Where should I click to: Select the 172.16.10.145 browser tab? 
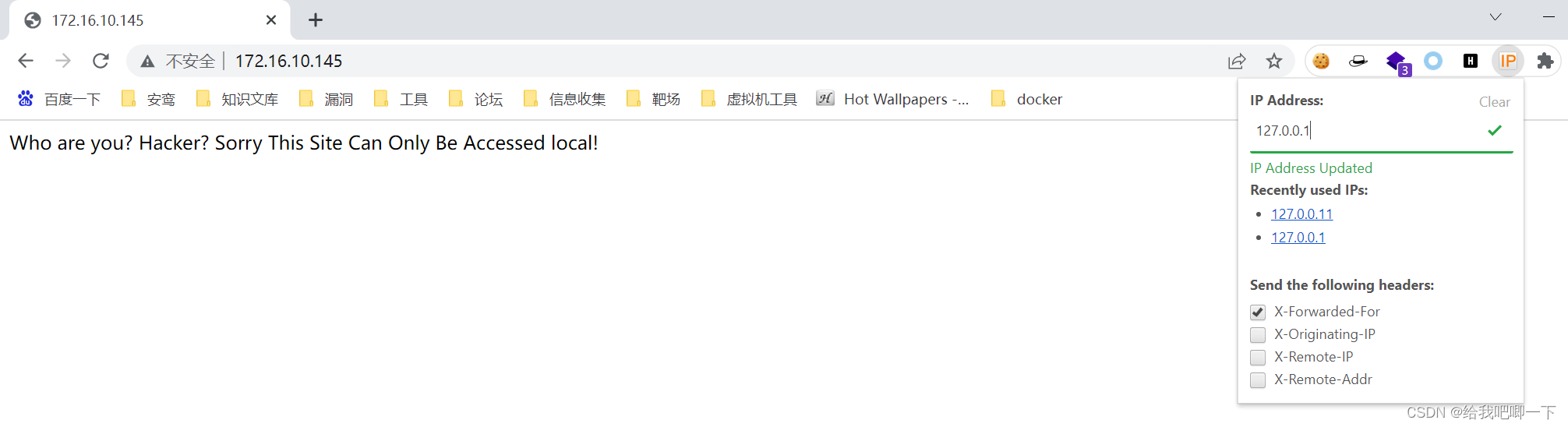[148, 20]
